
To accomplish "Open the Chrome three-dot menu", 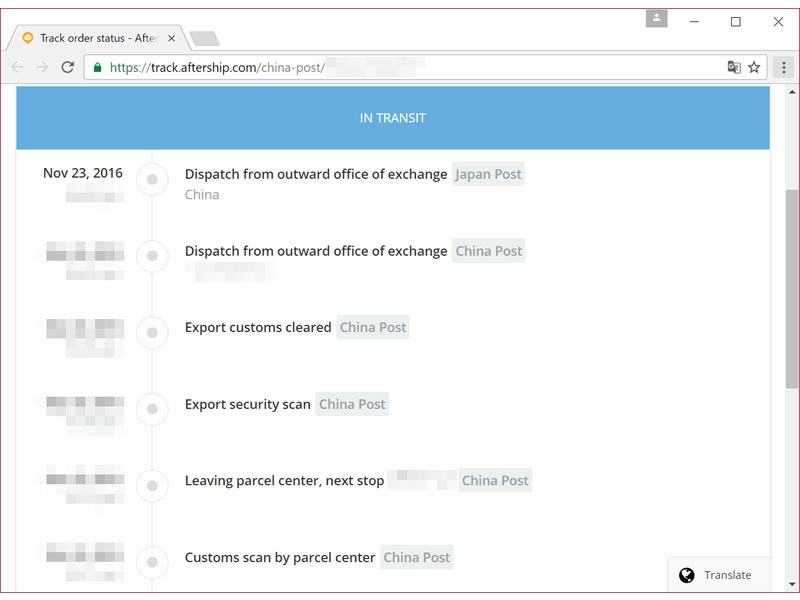I will (784, 67).
